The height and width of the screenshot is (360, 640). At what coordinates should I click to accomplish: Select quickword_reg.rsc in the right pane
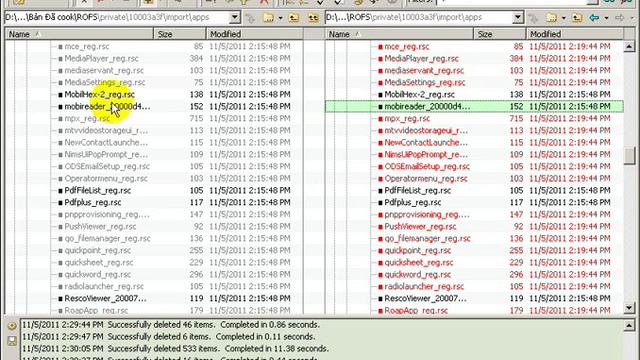click(418, 274)
